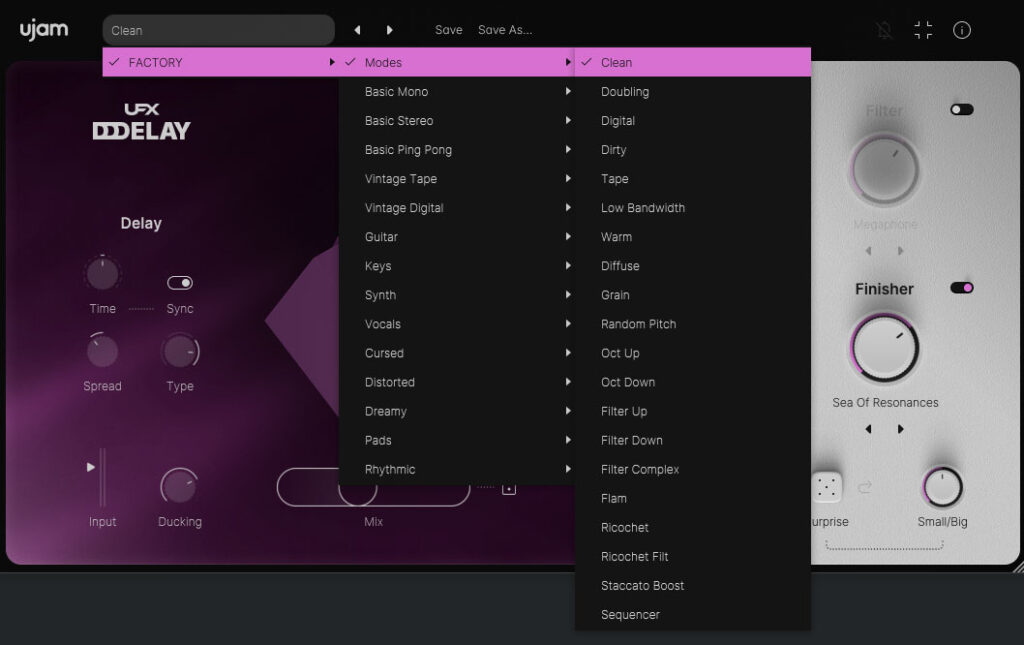Select the Oct Down preset
The height and width of the screenshot is (645, 1024).
tap(692, 382)
